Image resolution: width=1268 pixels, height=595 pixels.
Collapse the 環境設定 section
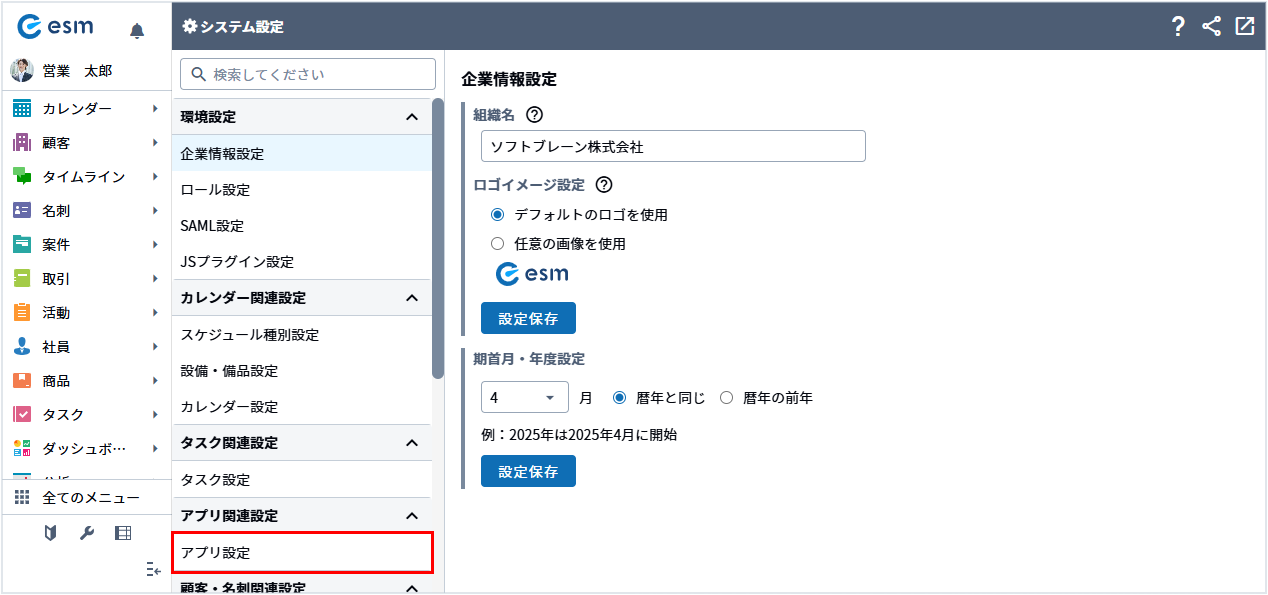tap(411, 117)
